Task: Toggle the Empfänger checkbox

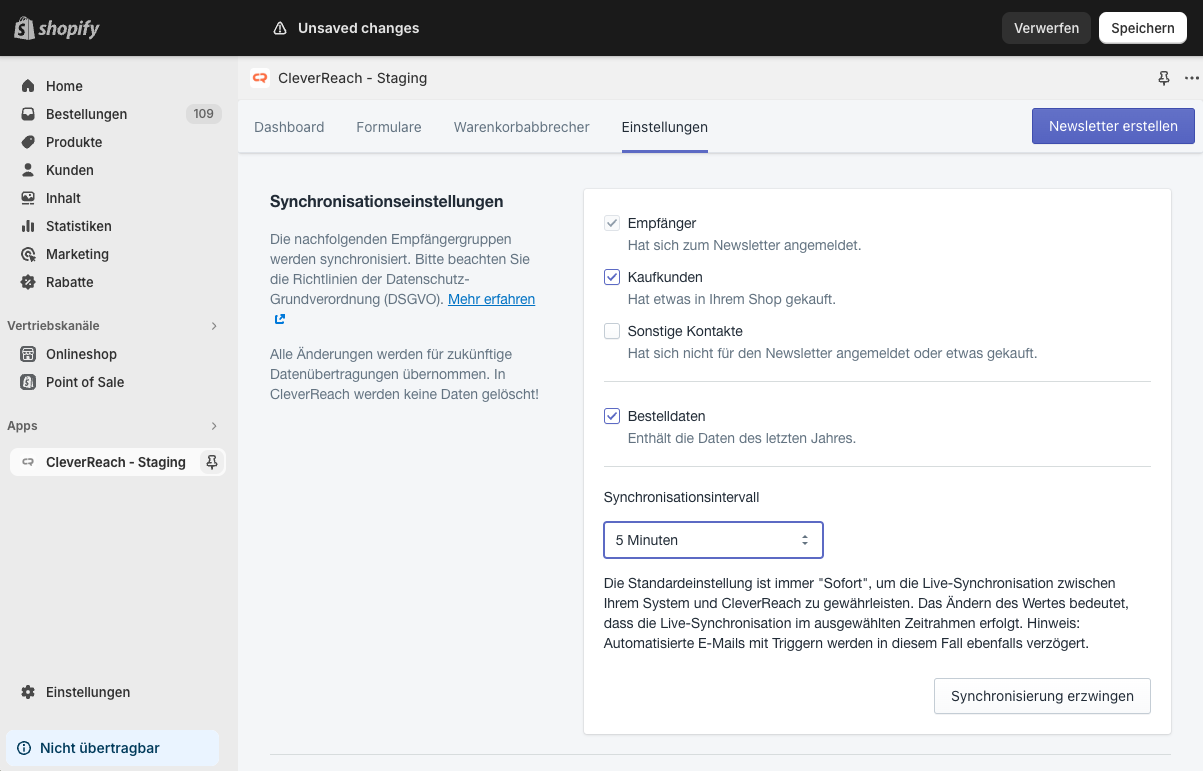Action: coord(612,223)
